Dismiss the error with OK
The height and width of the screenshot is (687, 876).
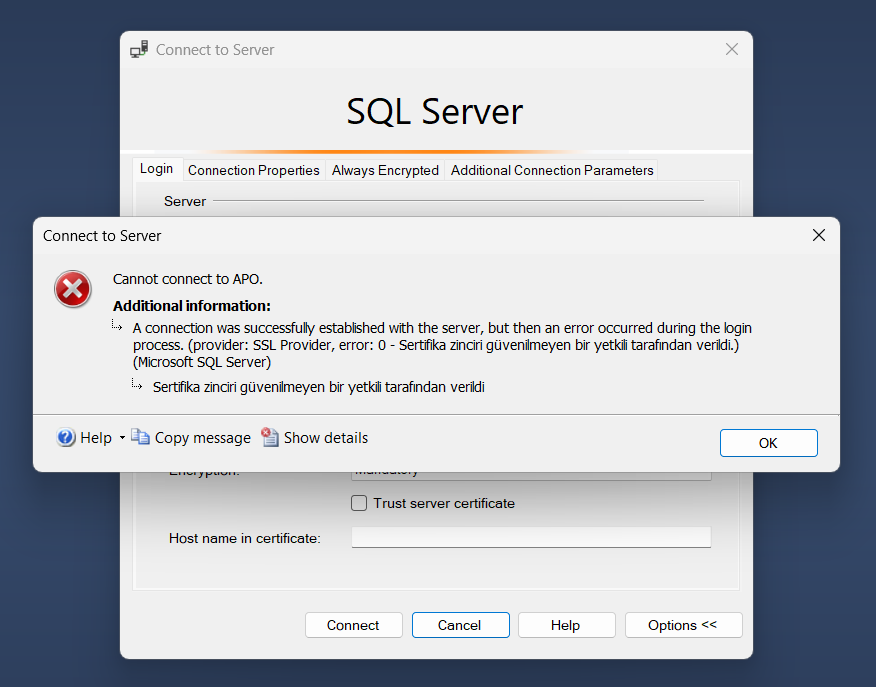pyautogui.click(x=768, y=442)
